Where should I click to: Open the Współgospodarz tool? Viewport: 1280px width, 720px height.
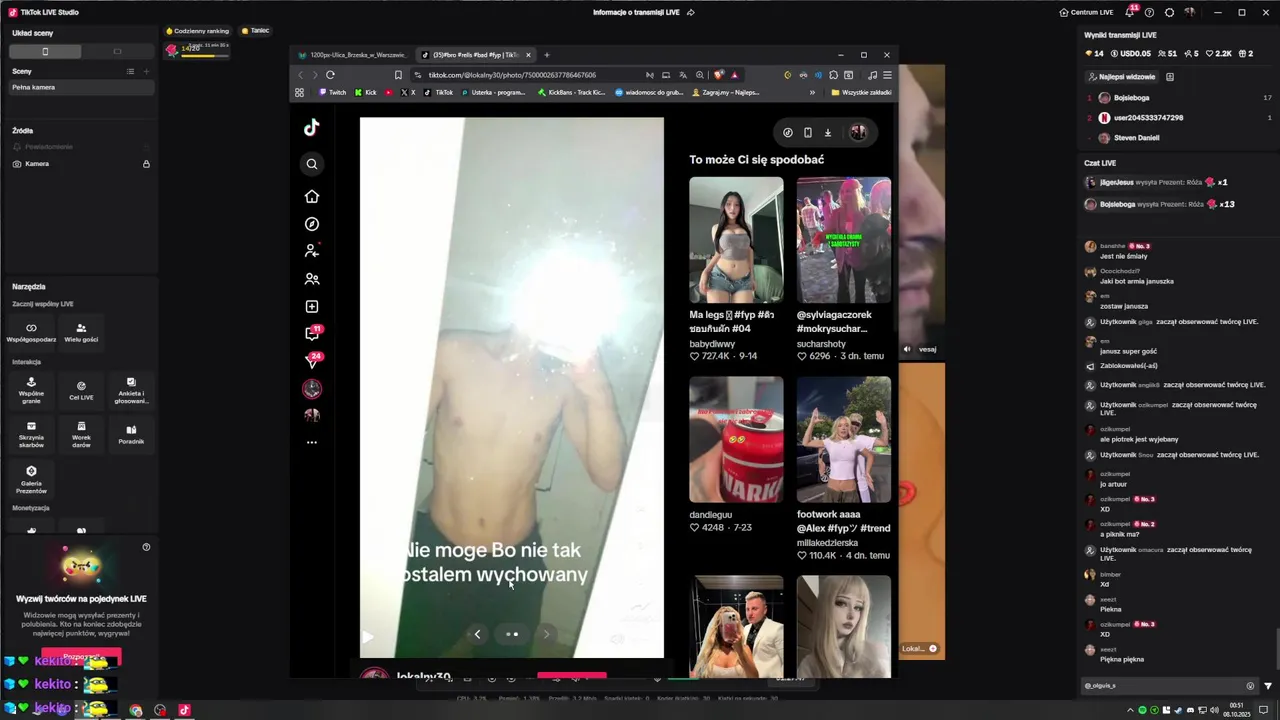click(x=31, y=333)
